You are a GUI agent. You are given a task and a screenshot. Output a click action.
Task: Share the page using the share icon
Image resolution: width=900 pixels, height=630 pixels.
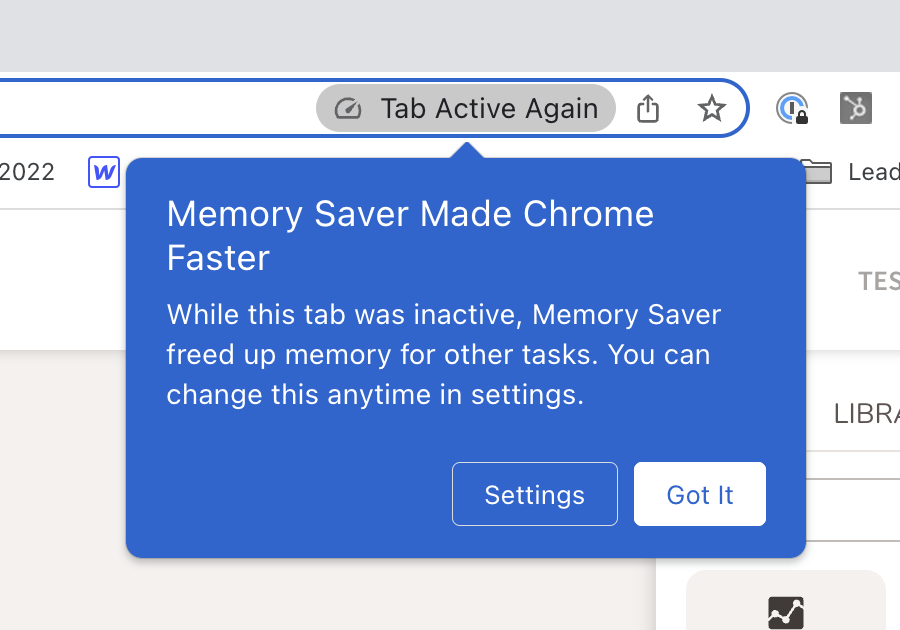(647, 108)
